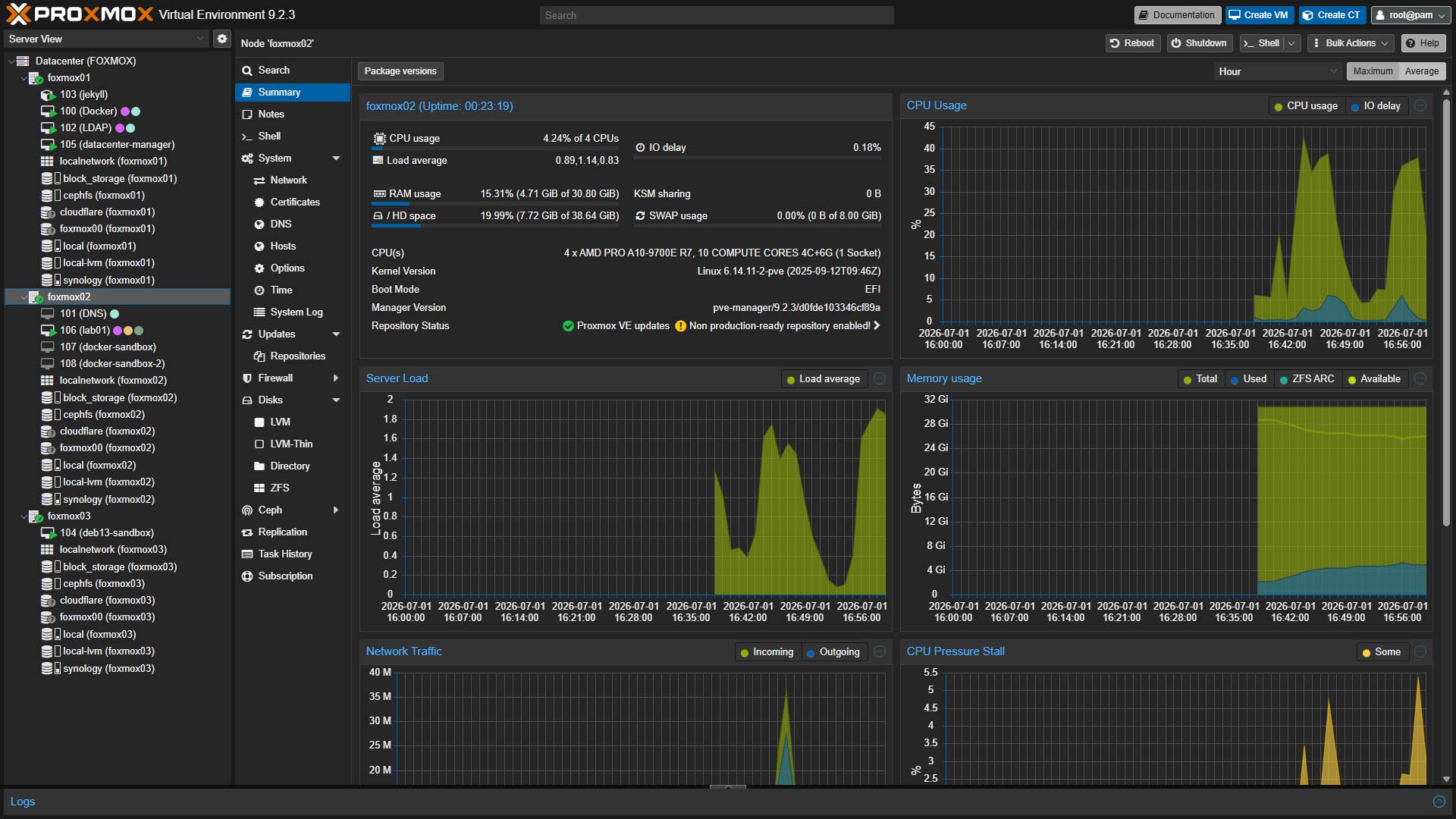Switch graph mode to Average

pyautogui.click(x=1422, y=71)
